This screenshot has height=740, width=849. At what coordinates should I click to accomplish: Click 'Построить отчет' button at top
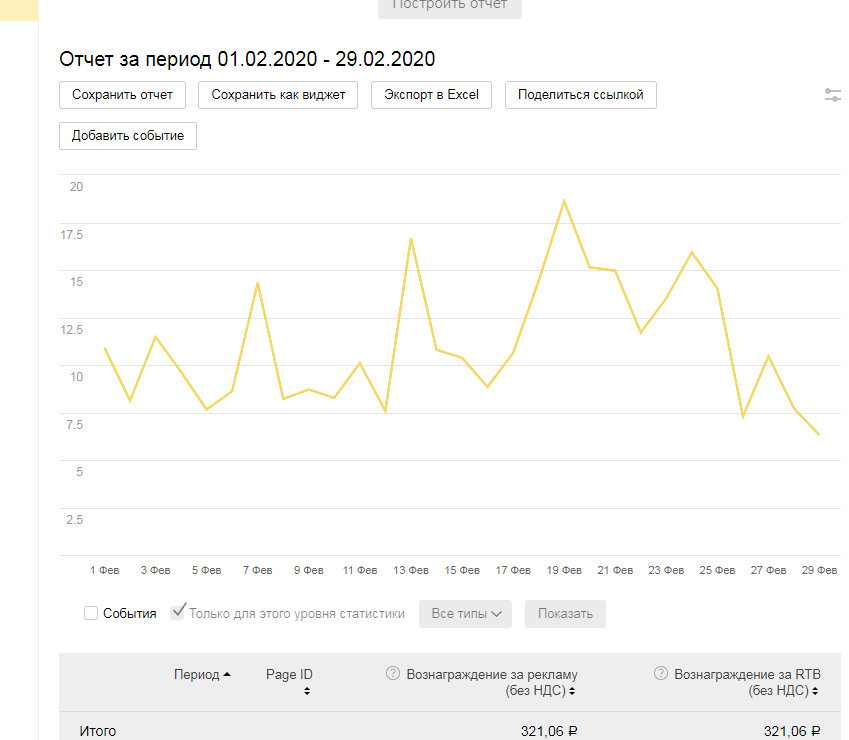[450, 6]
